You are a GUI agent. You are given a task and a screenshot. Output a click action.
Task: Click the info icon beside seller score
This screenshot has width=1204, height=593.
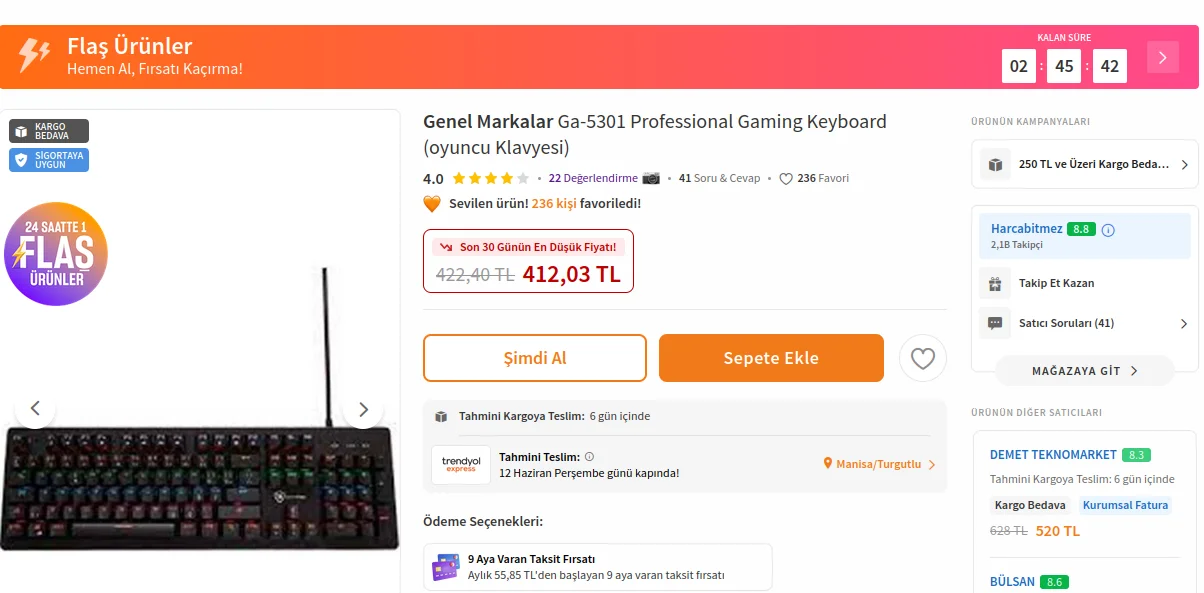click(x=1108, y=230)
